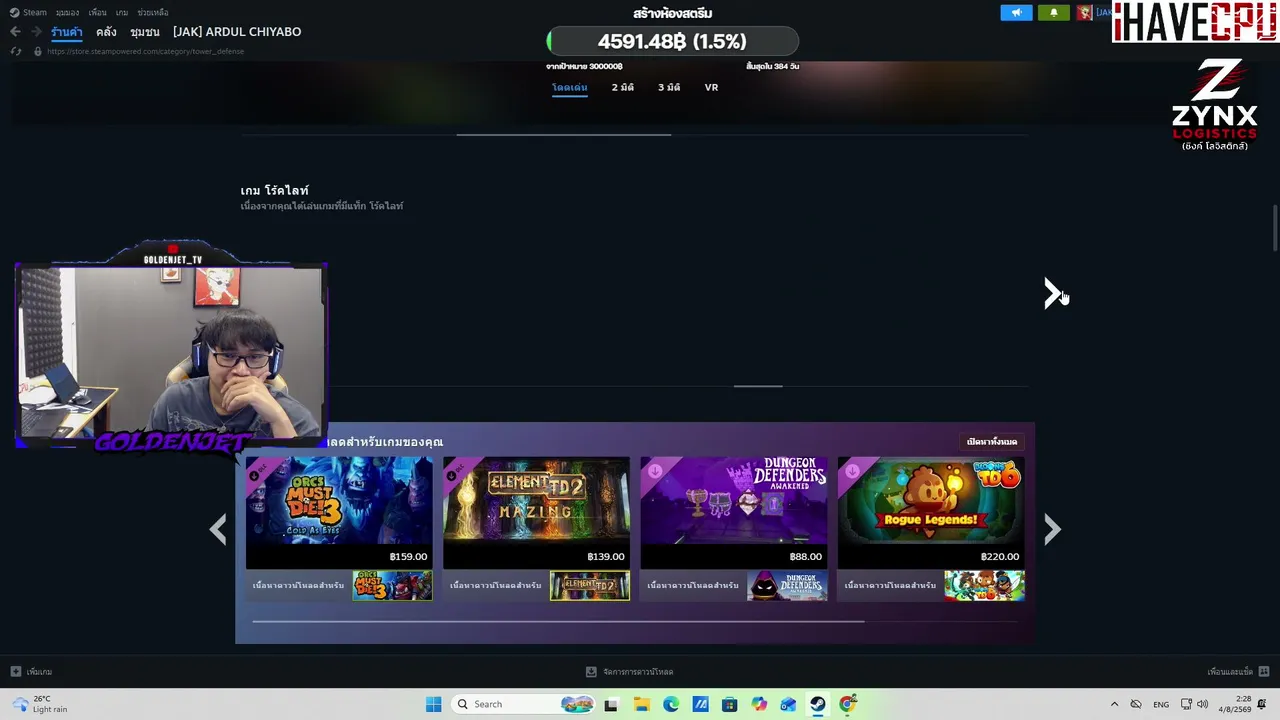Launch Microsoft Edge from the taskbar
The height and width of the screenshot is (720, 1280).
point(670,704)
